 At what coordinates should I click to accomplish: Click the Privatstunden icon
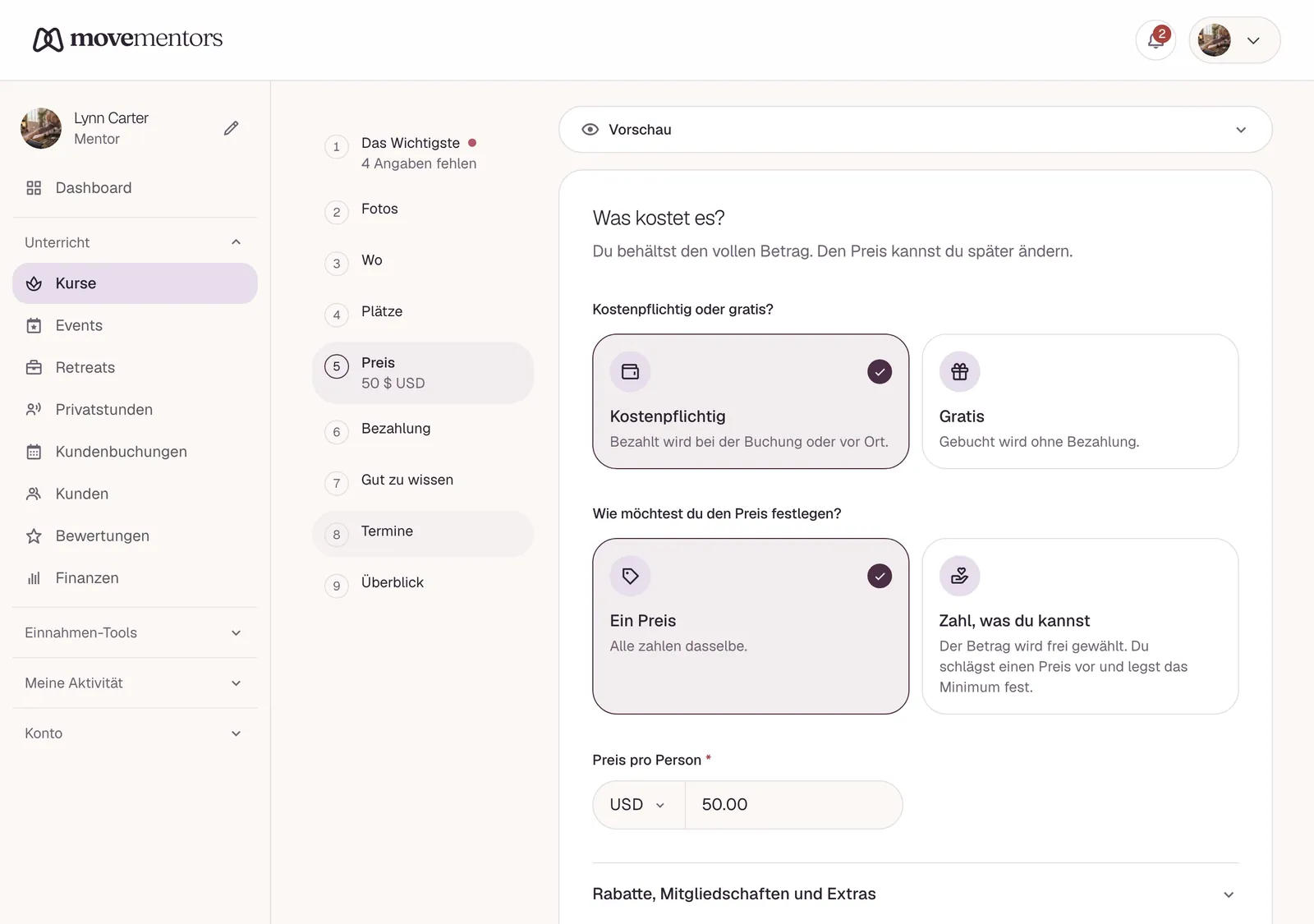pos(34,409)
